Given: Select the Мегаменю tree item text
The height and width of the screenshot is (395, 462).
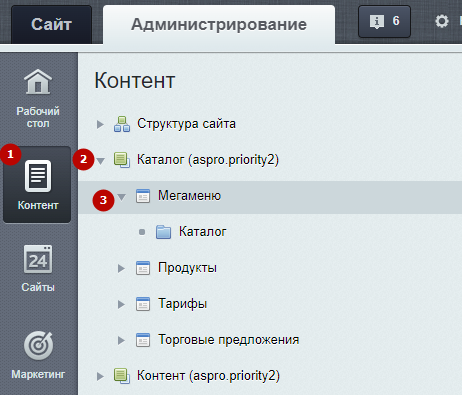Looking at the screenshot, I should [x=189, y=196].
